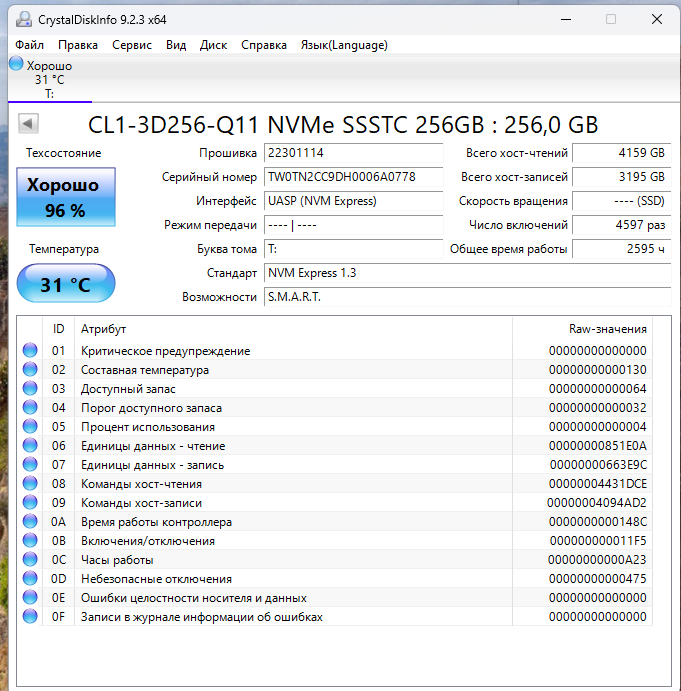Click status orb for attribute 07 Единицы данных - запись
This screenshot has width=681, height=691.
pos(30,464)
